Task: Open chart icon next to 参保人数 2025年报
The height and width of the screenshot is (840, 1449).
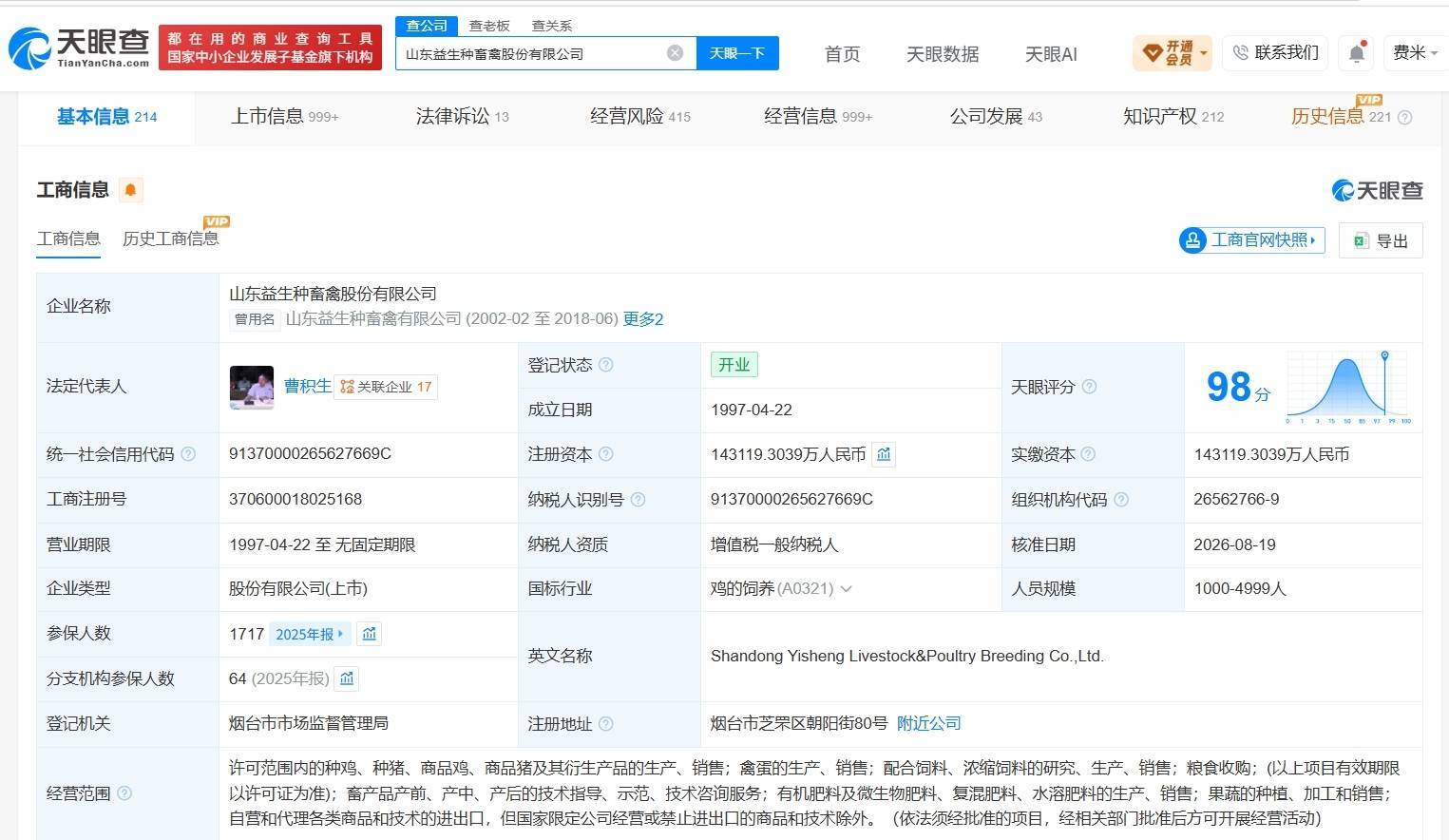Action: pos(370,634)
